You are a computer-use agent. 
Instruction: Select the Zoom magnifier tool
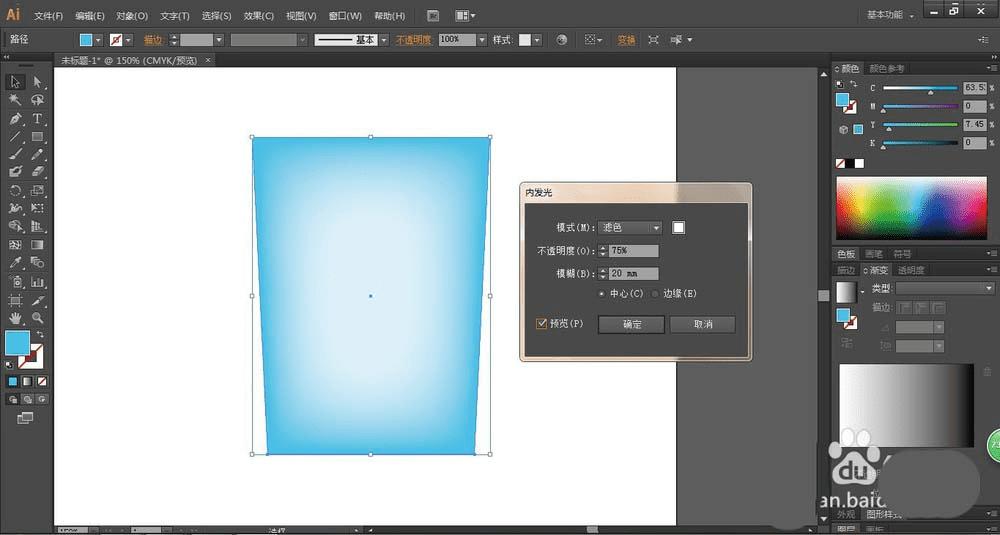(37, 317)
